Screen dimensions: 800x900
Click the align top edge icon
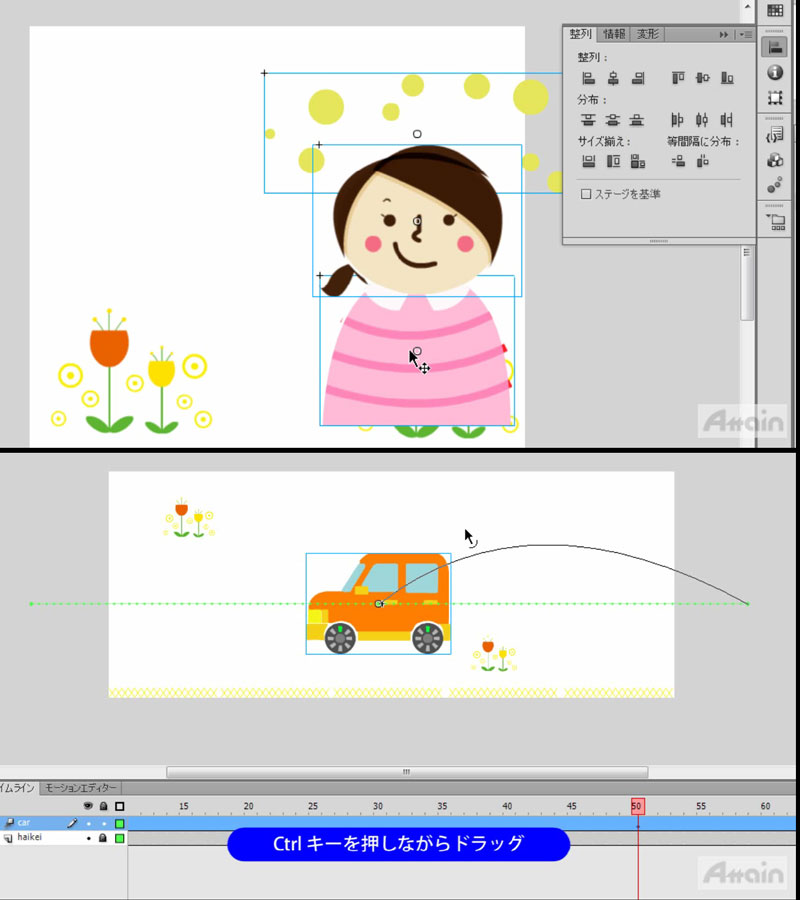678,78
